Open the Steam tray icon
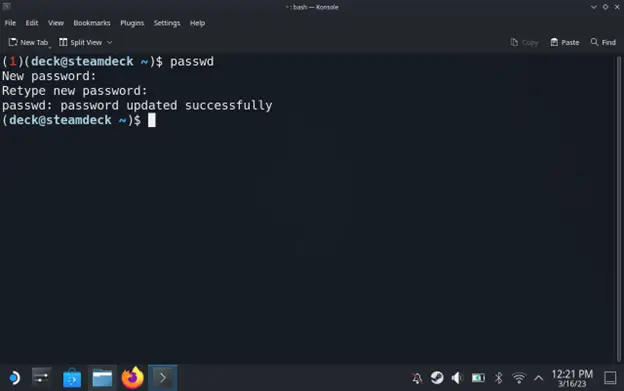Screen dimensions: 624x391 [437, 377]
